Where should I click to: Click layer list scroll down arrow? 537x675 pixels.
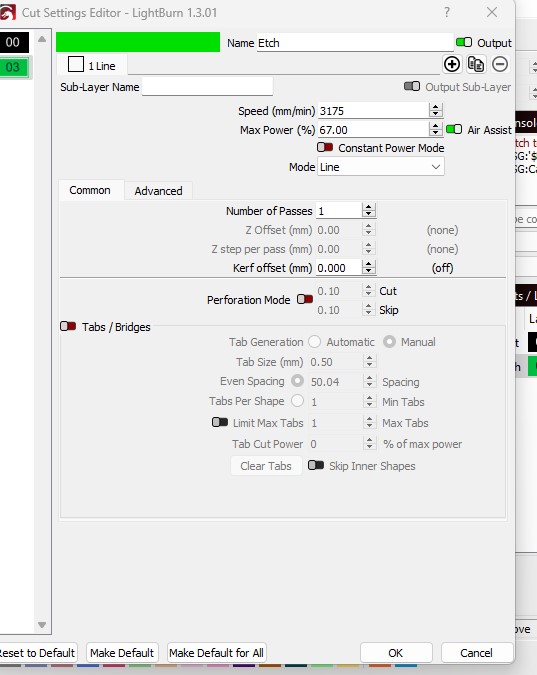click(42, 625)
